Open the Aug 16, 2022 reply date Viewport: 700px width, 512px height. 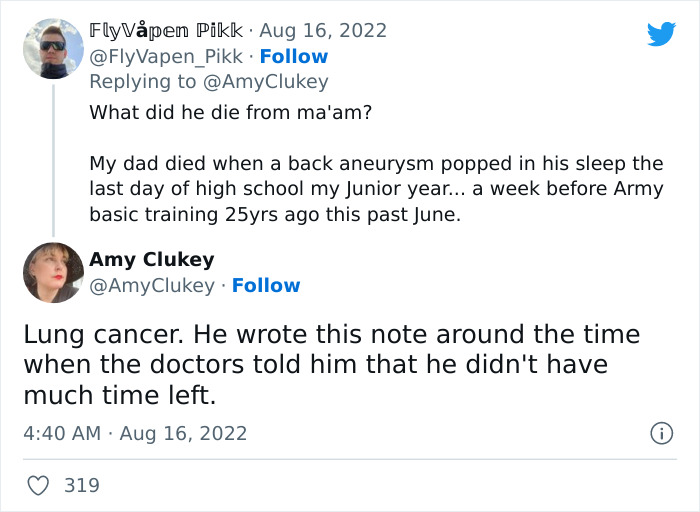[x=323, y=30]
